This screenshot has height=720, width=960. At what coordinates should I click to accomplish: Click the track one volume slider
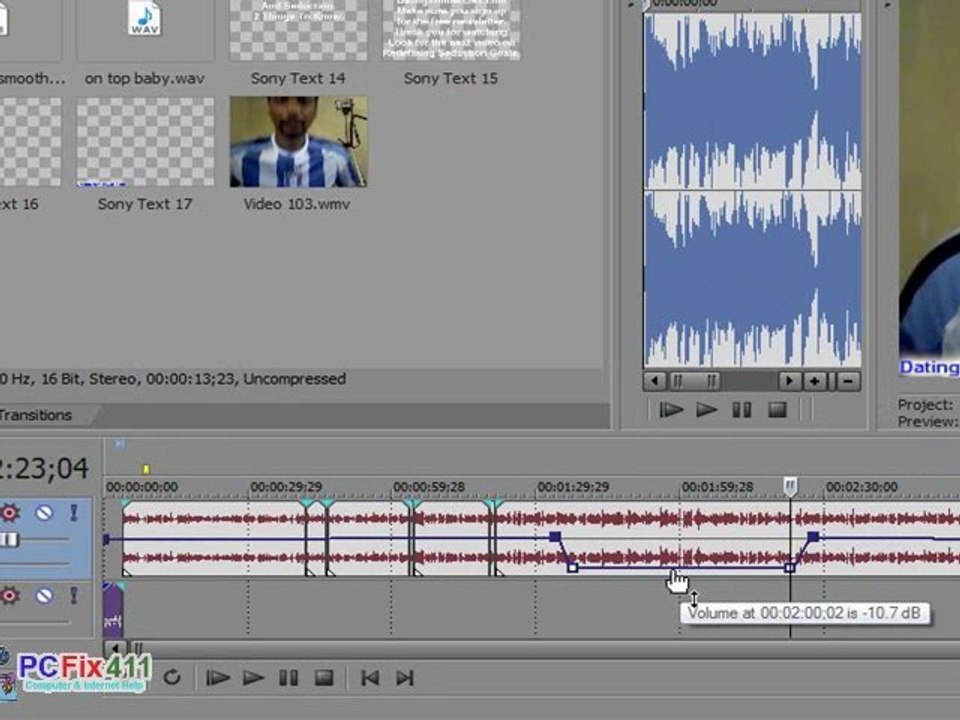coord(10,539)
